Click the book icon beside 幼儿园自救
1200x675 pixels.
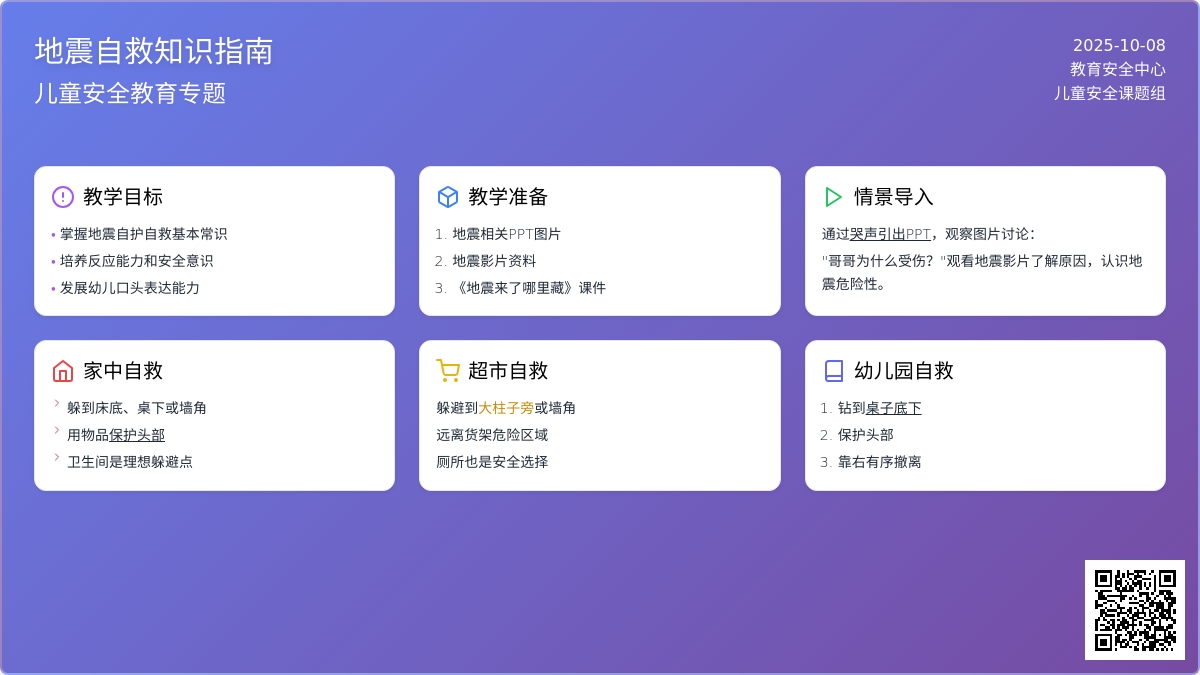coord(833,371)
